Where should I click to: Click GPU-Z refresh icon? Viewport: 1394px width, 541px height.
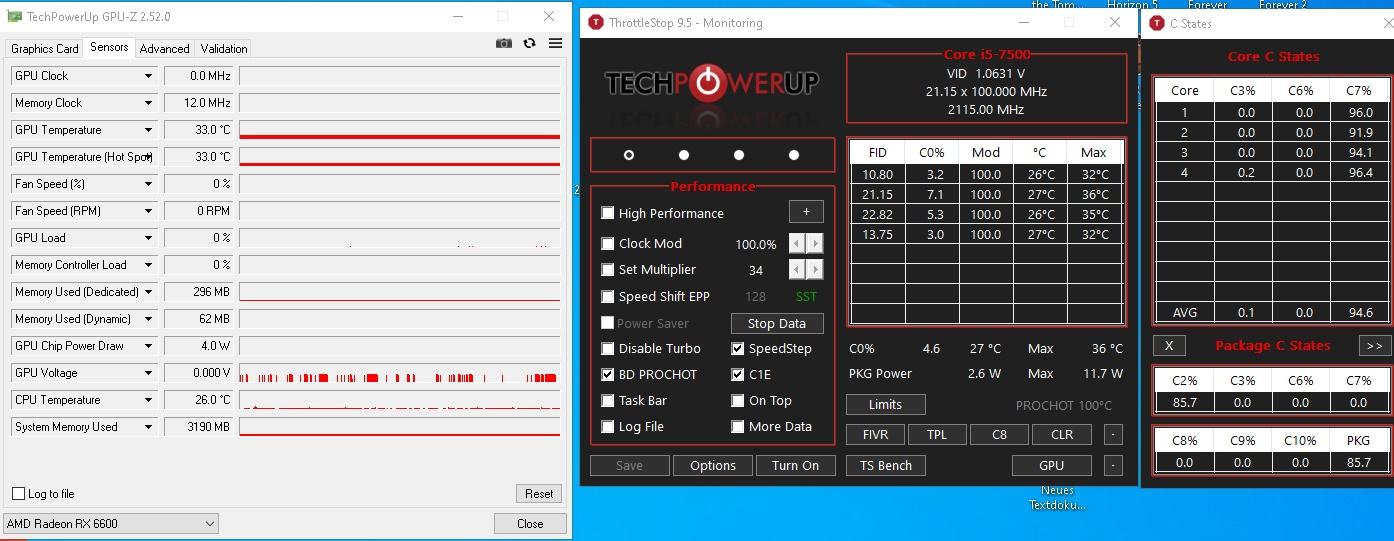point(530,43)
